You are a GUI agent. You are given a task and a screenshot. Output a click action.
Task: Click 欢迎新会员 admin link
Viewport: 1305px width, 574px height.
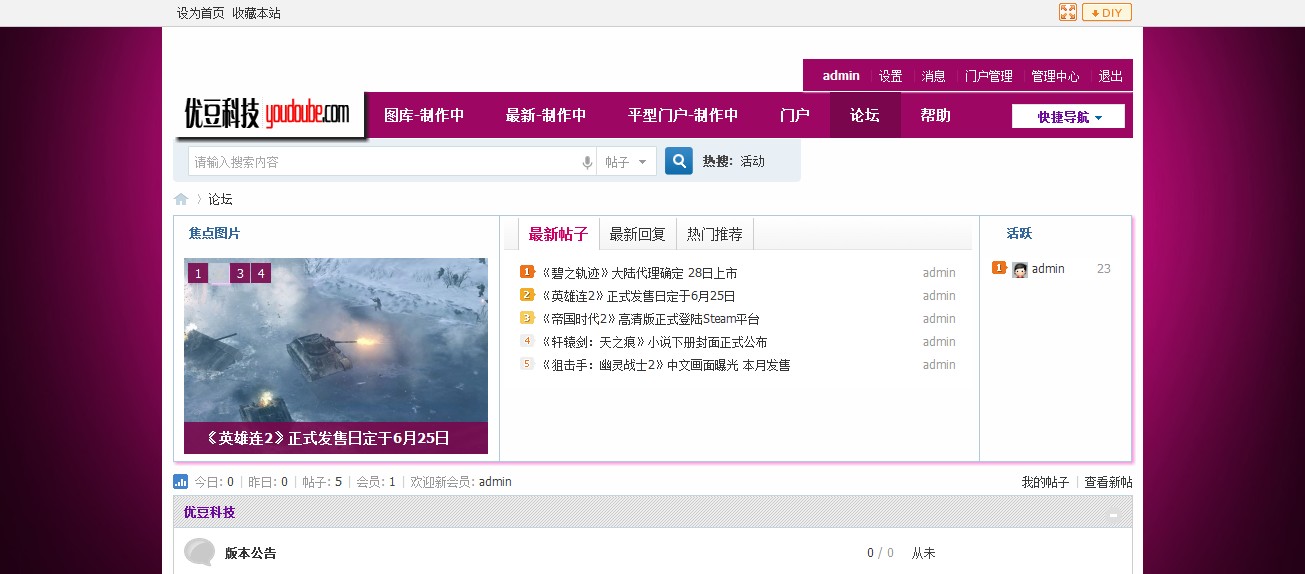point(495,482)
